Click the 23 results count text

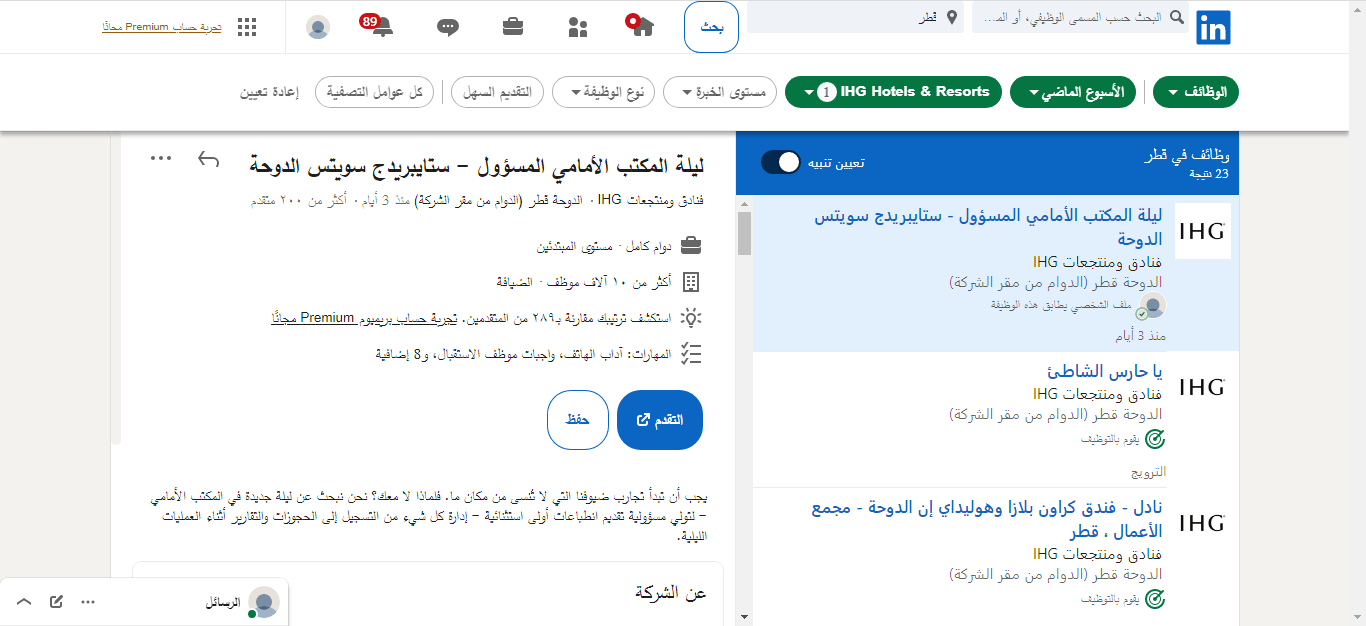(x=1208, y=174)
